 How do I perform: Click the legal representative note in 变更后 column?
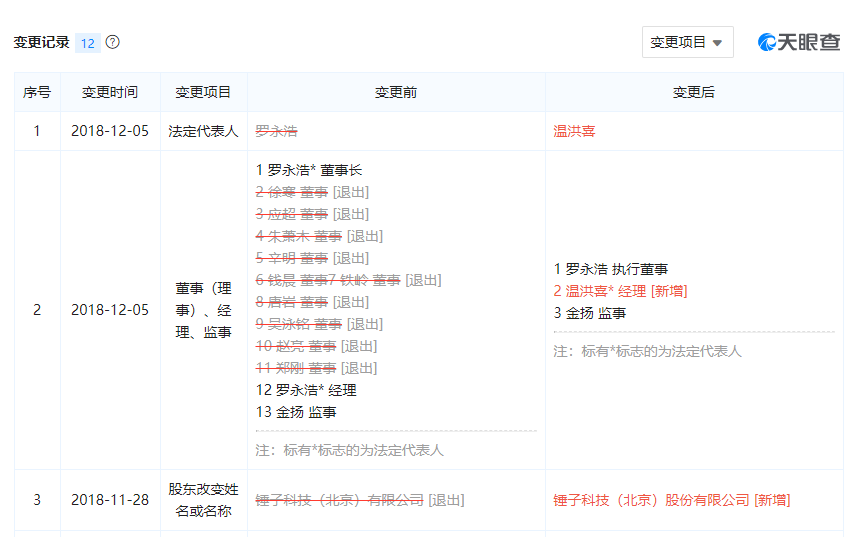(x=647, y=351)
